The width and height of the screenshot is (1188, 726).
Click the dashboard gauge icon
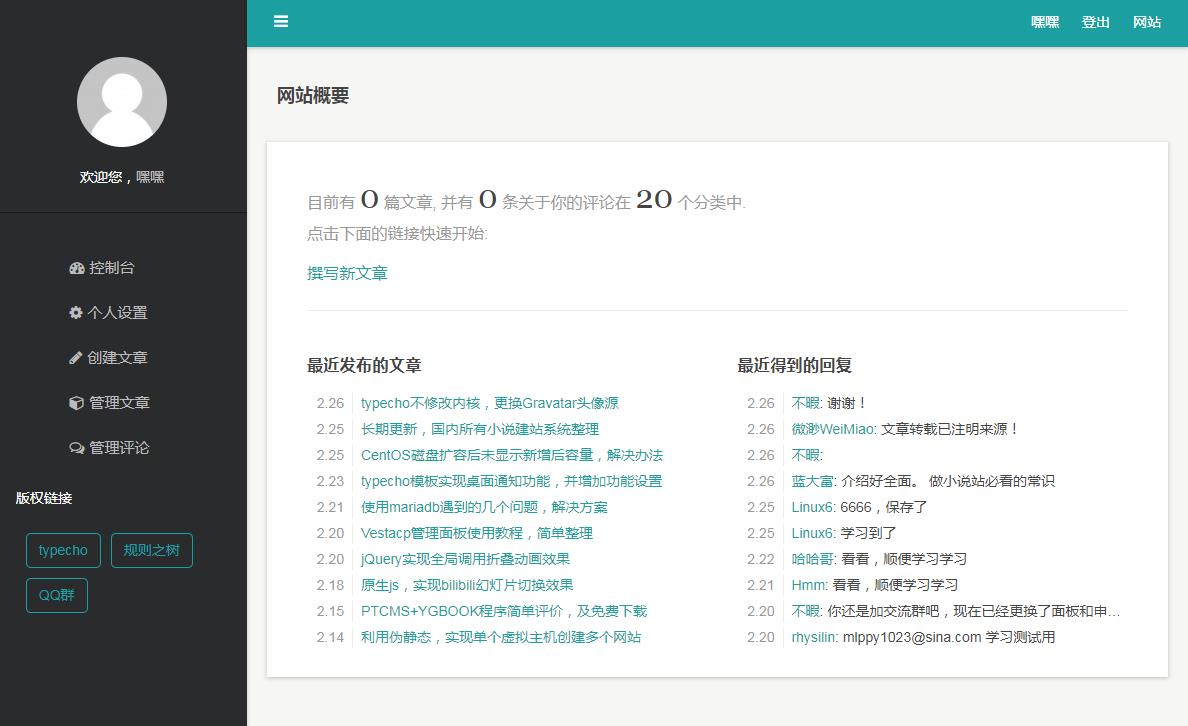(x=77, y=268)
